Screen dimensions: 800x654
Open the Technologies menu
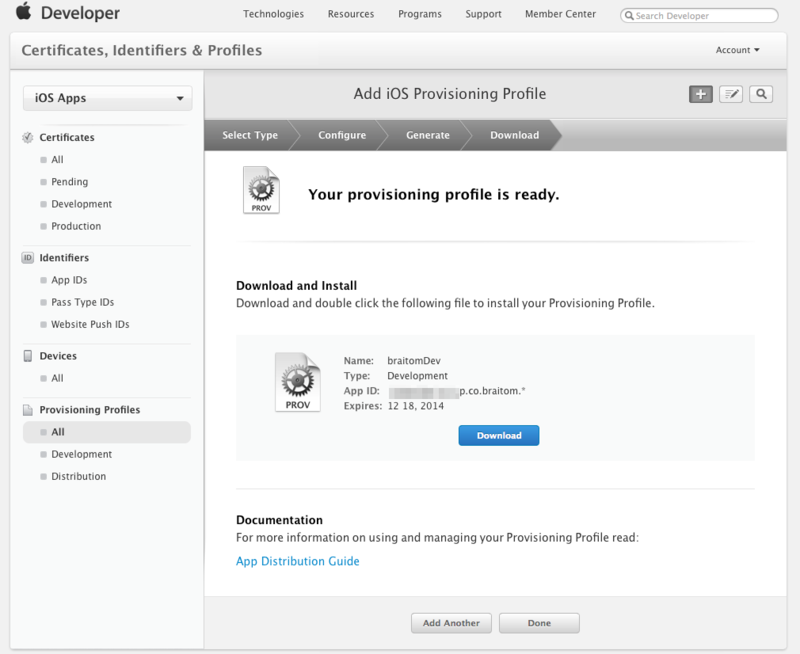(x=273, y=14)
